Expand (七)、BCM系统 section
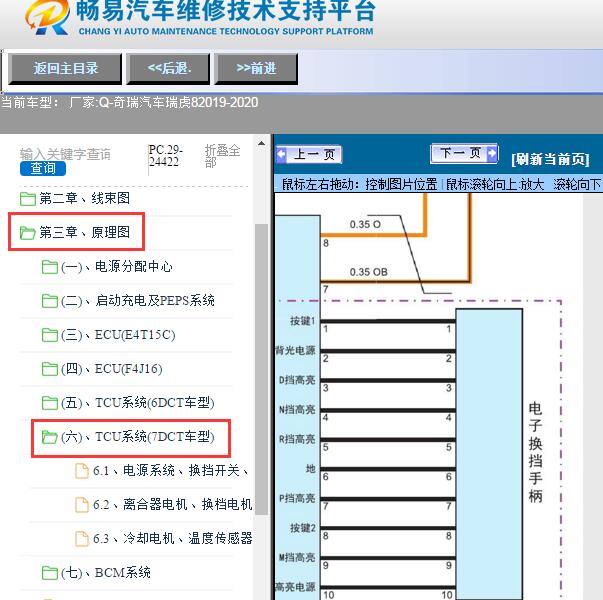The height and width of the screenshot is (600, 603). pos(106,573)
